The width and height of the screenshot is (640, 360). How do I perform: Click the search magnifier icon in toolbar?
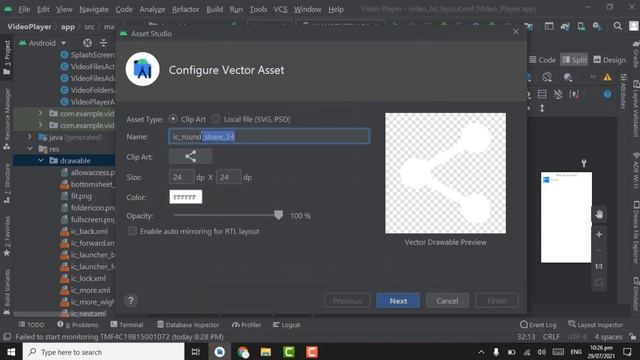(x=617, y=26)
